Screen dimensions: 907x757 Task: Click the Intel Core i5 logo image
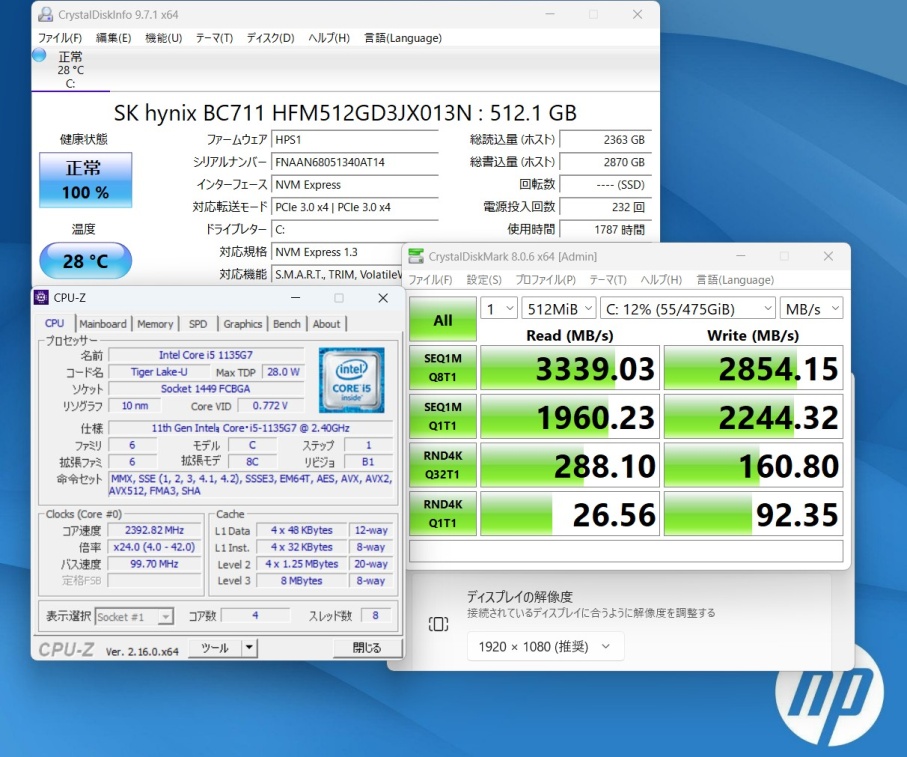coord(351,379)
